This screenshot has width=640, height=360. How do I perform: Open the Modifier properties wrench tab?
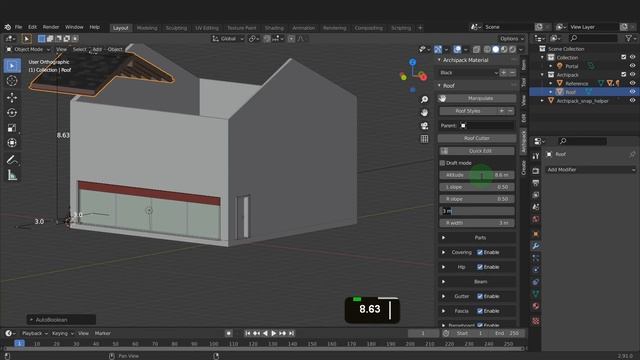point(536,246)
